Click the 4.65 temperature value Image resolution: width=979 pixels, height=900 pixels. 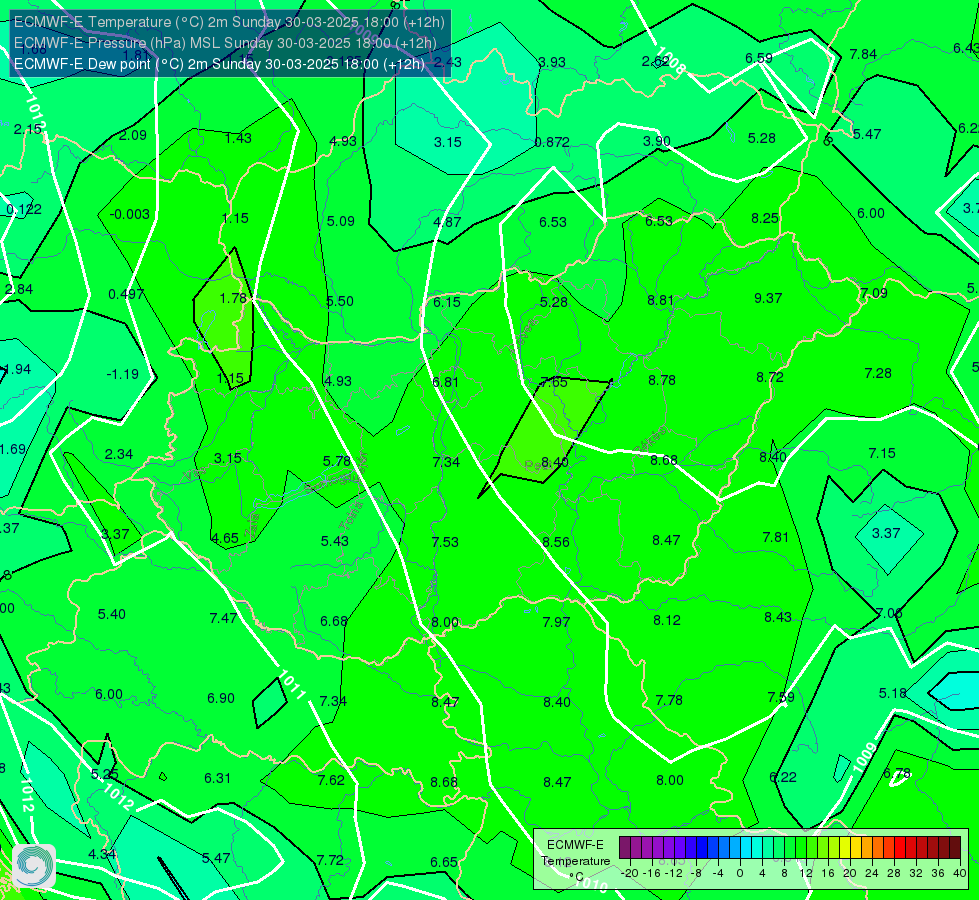point(225,538)
